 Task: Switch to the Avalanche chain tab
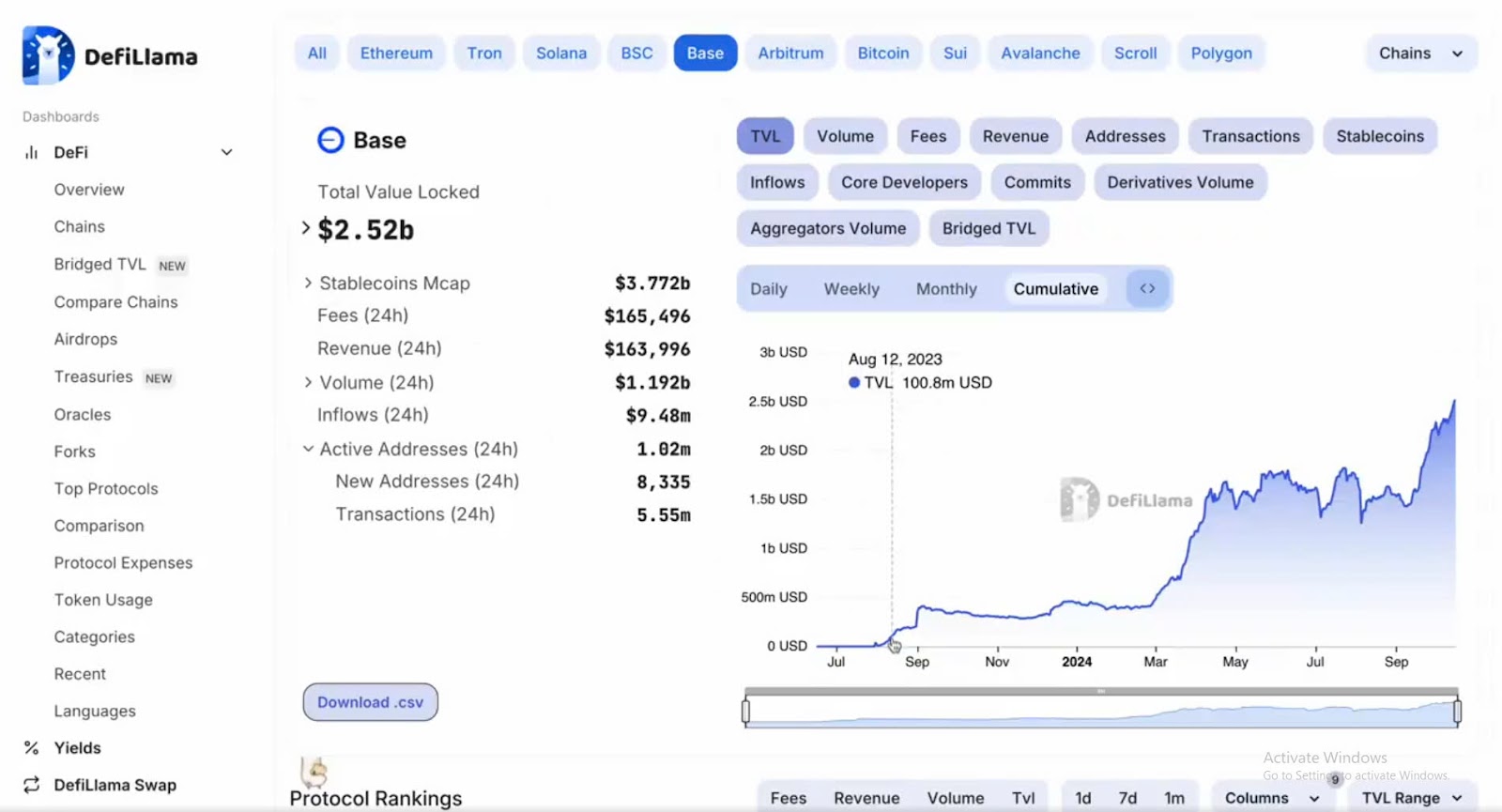1040,54
